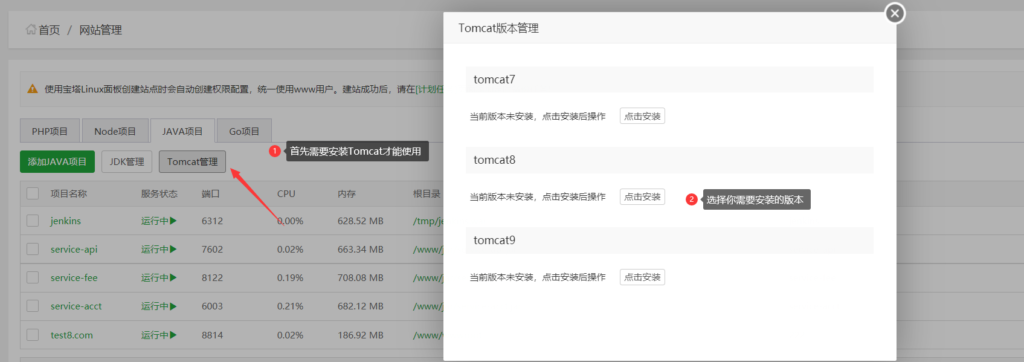Click the 根目录 column header

(x=426, y=193)
